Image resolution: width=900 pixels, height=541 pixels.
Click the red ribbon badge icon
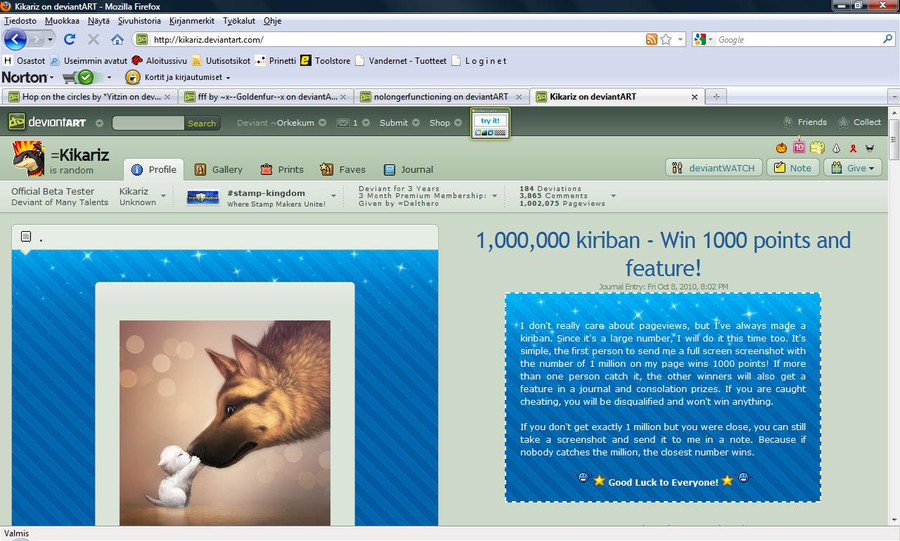pyautogui.click(x=853, y=149)
